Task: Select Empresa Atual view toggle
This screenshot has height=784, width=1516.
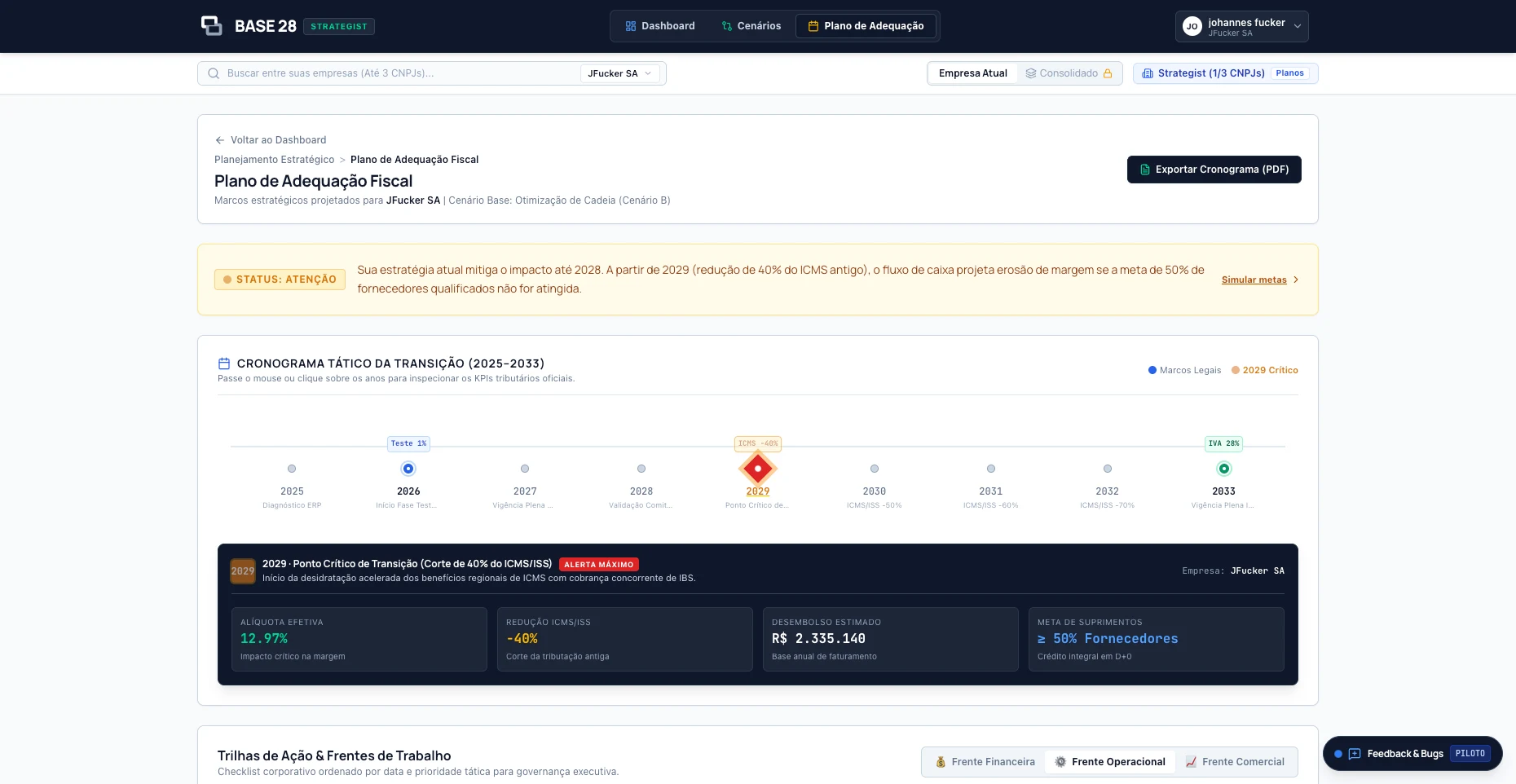Action: 973,73
